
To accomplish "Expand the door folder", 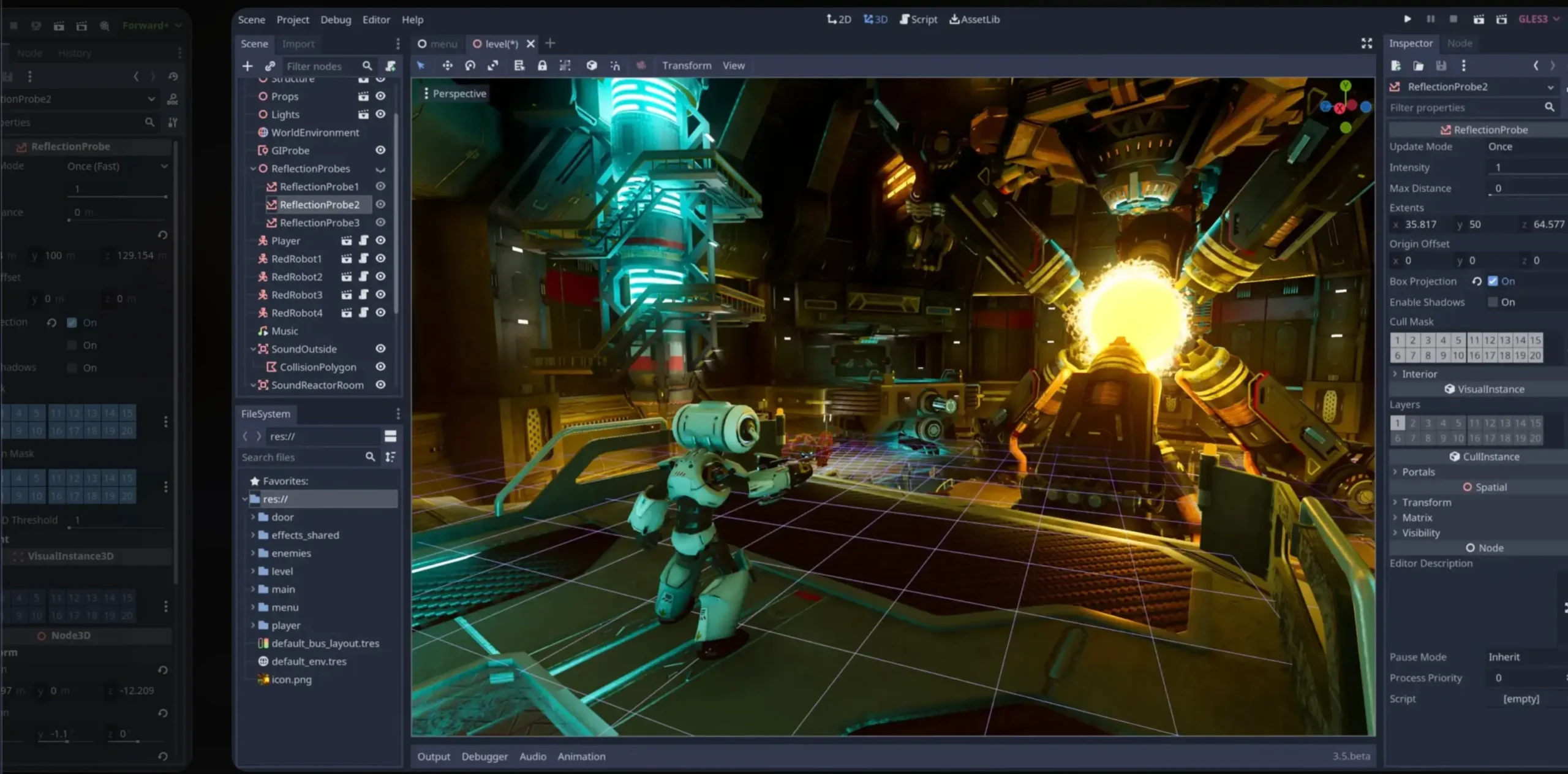I will point(252,517).
